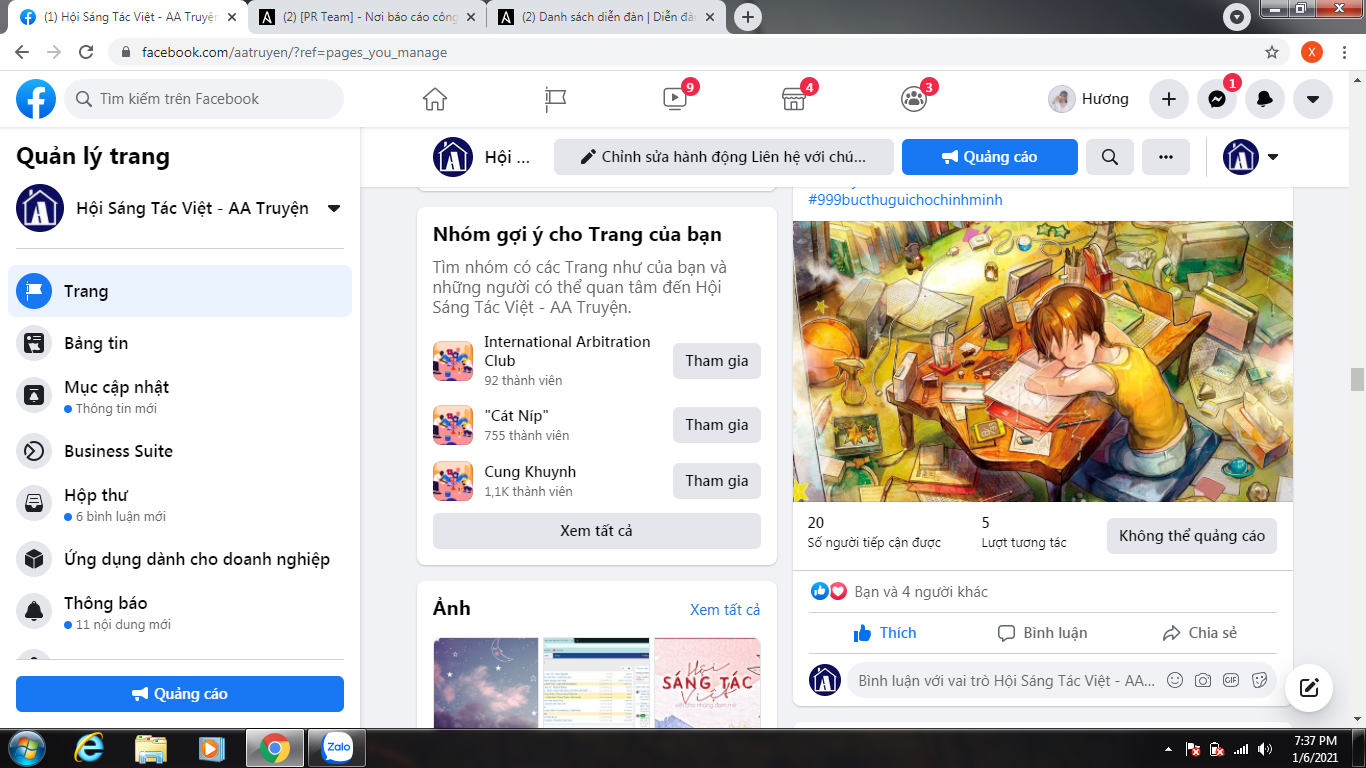Open the Facebook home logo
This screenshot has width=1366, height=768.
pos(36,99)
